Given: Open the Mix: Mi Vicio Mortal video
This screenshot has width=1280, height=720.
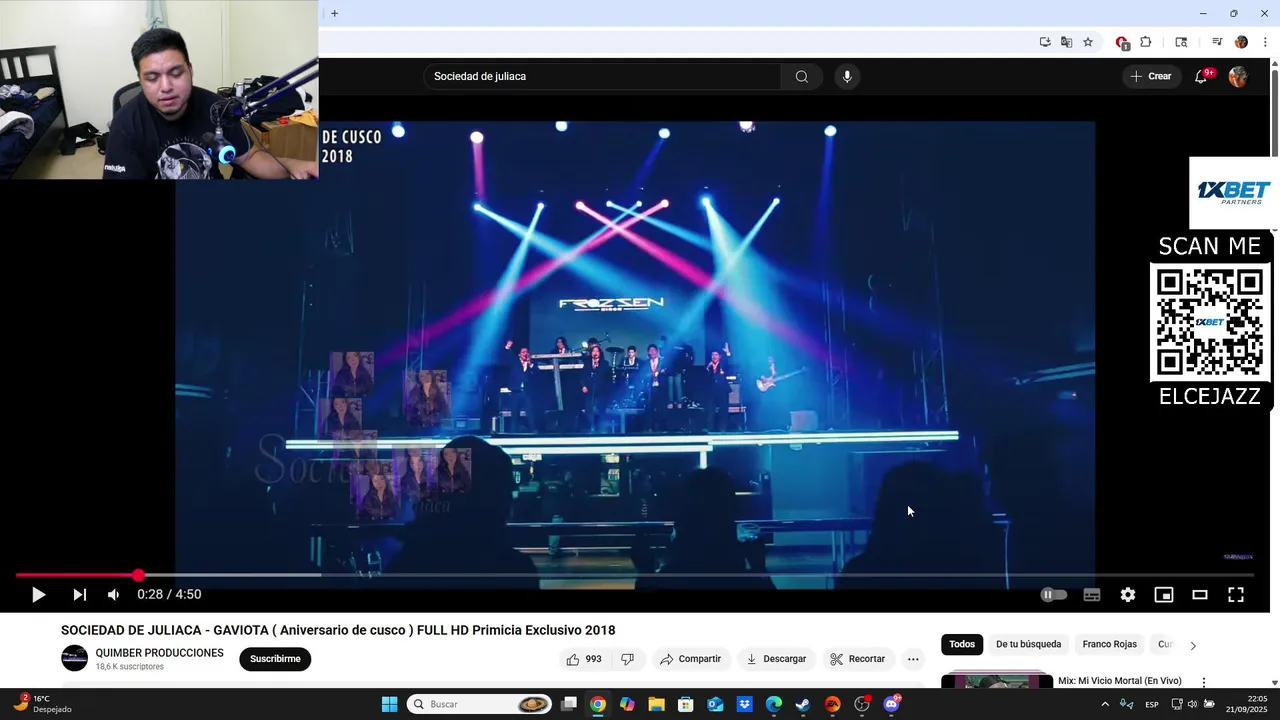Looking at the screenshot, I should coord(1119,681).
